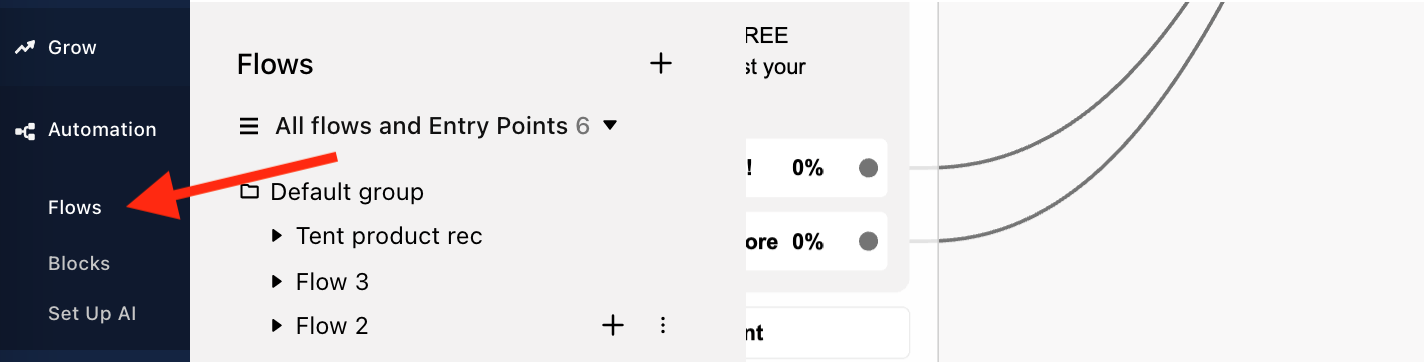
Task: Open the Set Up AI menu item
Action: 92,313
